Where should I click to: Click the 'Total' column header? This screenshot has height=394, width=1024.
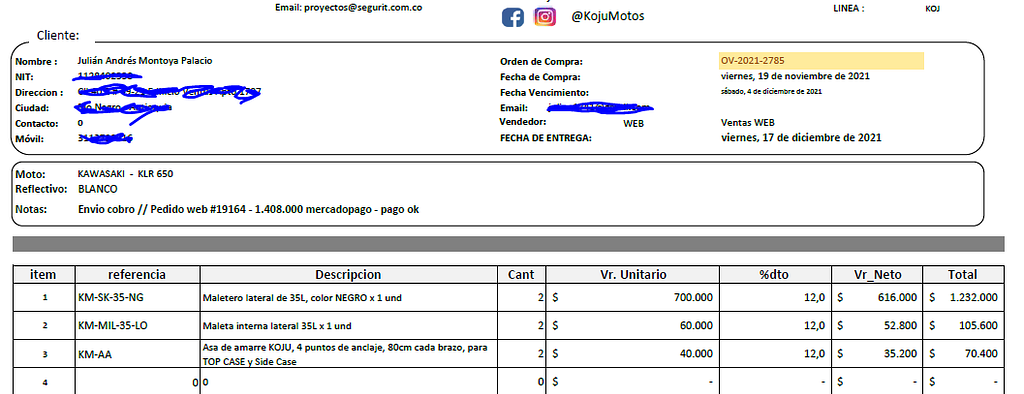coord(963,275)
